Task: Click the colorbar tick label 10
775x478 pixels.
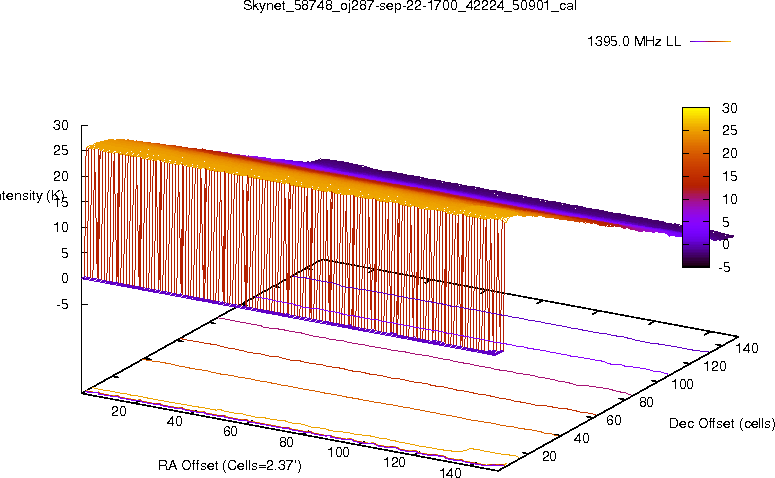Action: click(730, 199)
